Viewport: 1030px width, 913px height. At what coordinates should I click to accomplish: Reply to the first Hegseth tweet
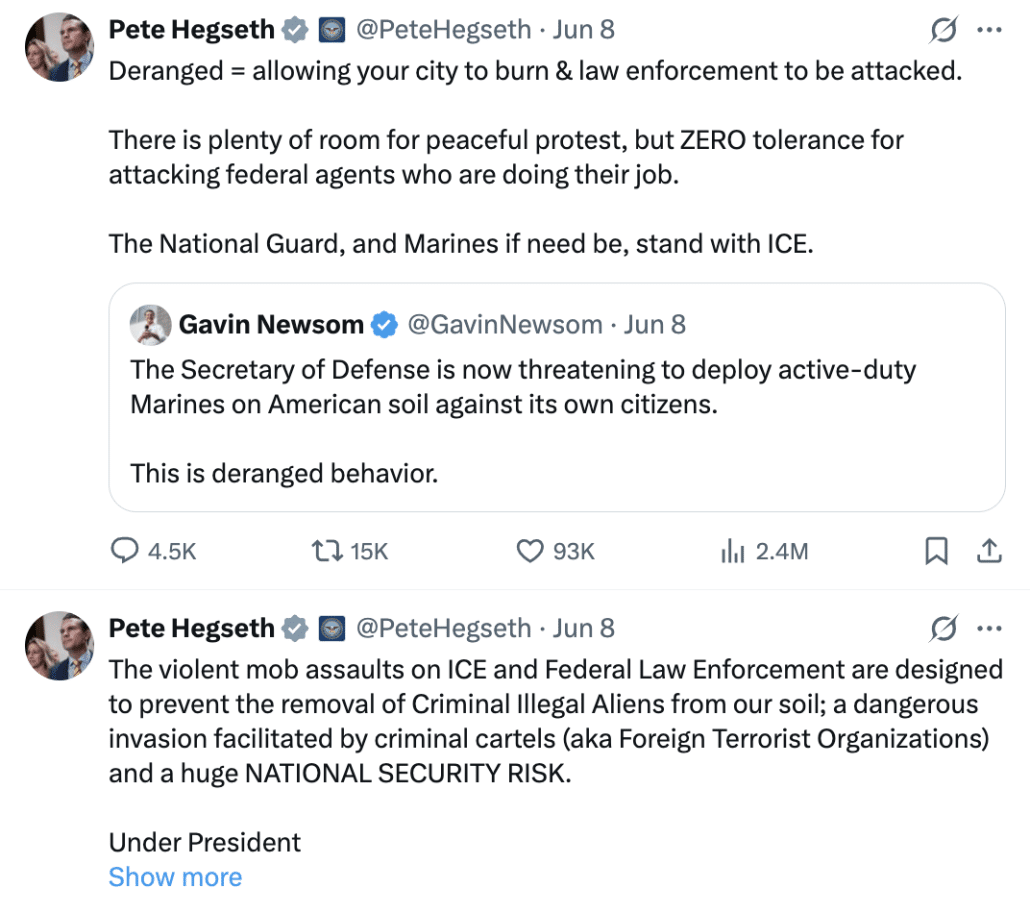point(124,551)
